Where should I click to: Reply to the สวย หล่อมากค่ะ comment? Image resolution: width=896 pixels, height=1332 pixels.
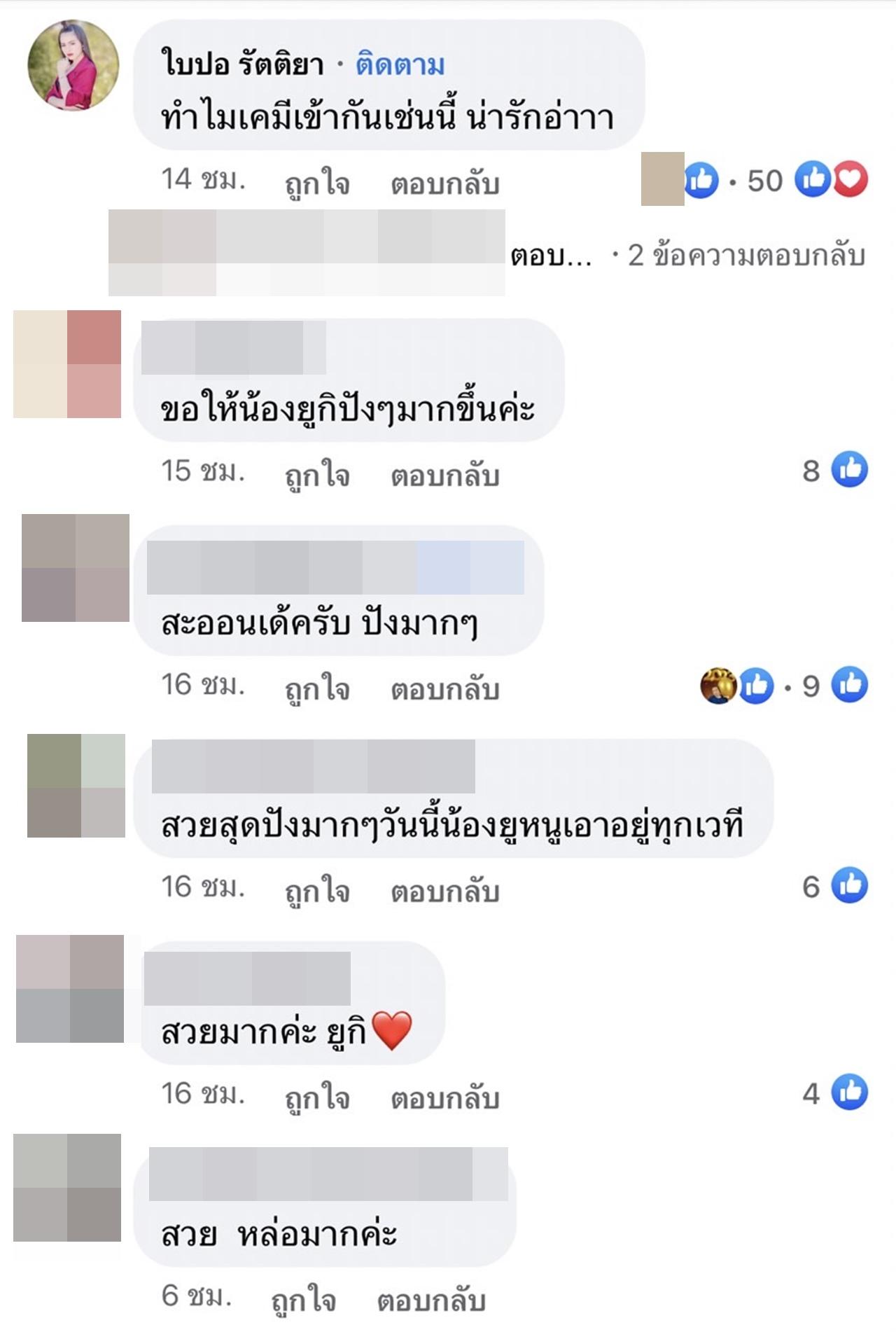(x=431, y=1300)
